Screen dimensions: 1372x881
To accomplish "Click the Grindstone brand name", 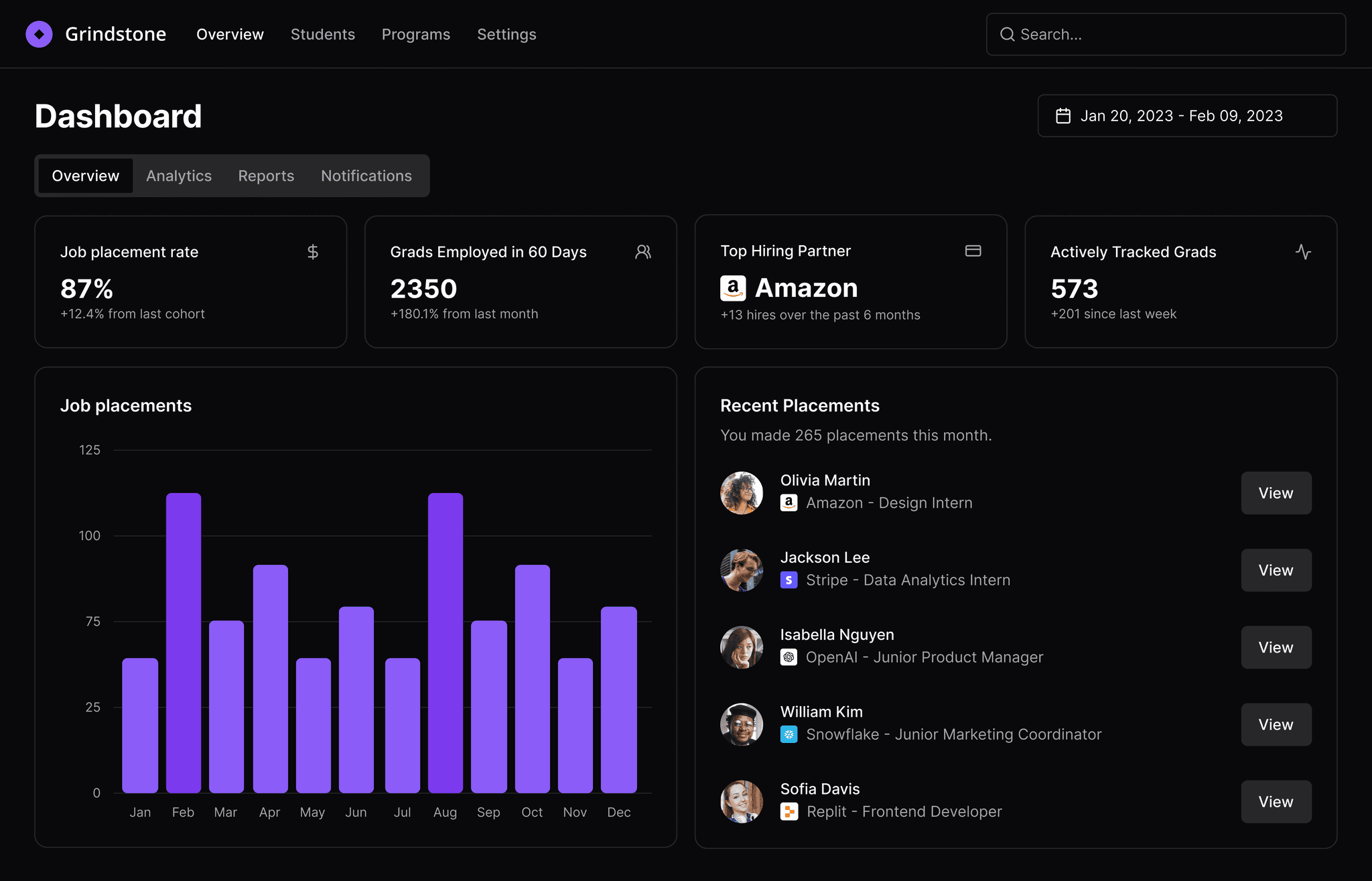I will [115, 34].
